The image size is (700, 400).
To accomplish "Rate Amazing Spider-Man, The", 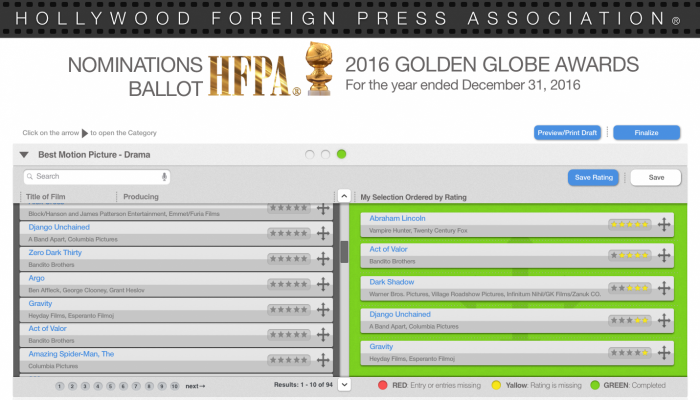I will tap(288, 360).
